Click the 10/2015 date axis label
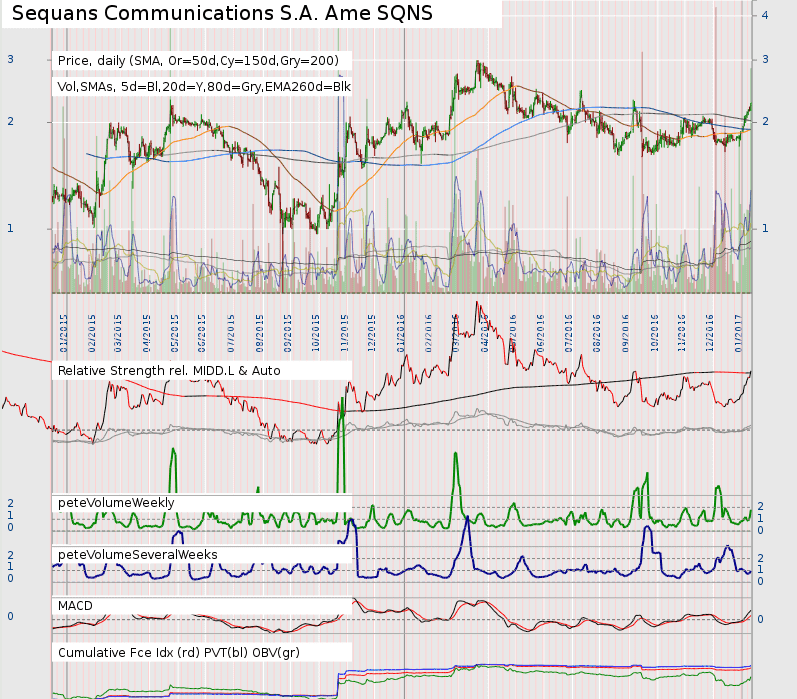797x699 pixels. coord(316,333)
